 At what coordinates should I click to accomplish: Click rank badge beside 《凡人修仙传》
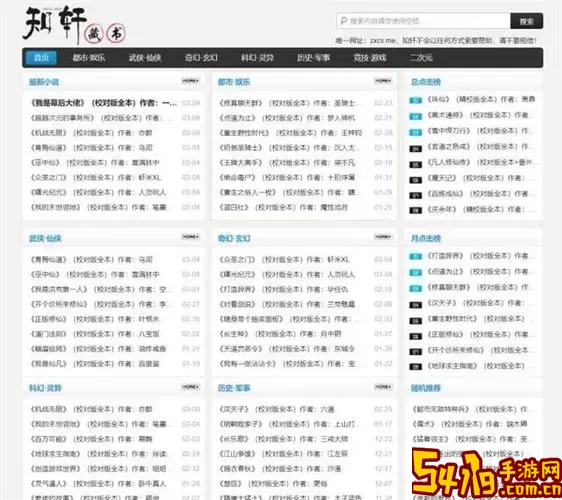tap(416, 165)
